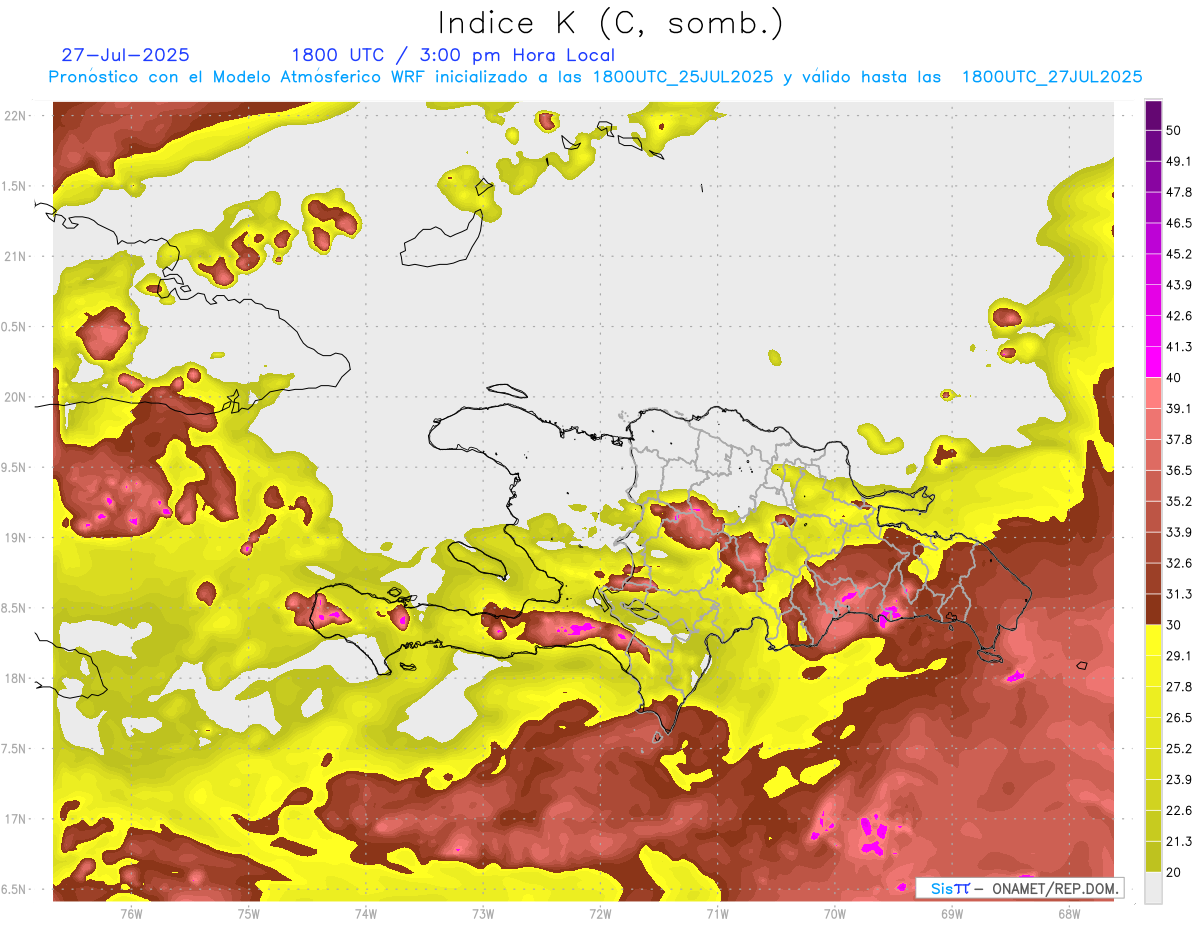Click the '49.1' colorbar value
1200x927 pixels.
[x=1179, y=161]
